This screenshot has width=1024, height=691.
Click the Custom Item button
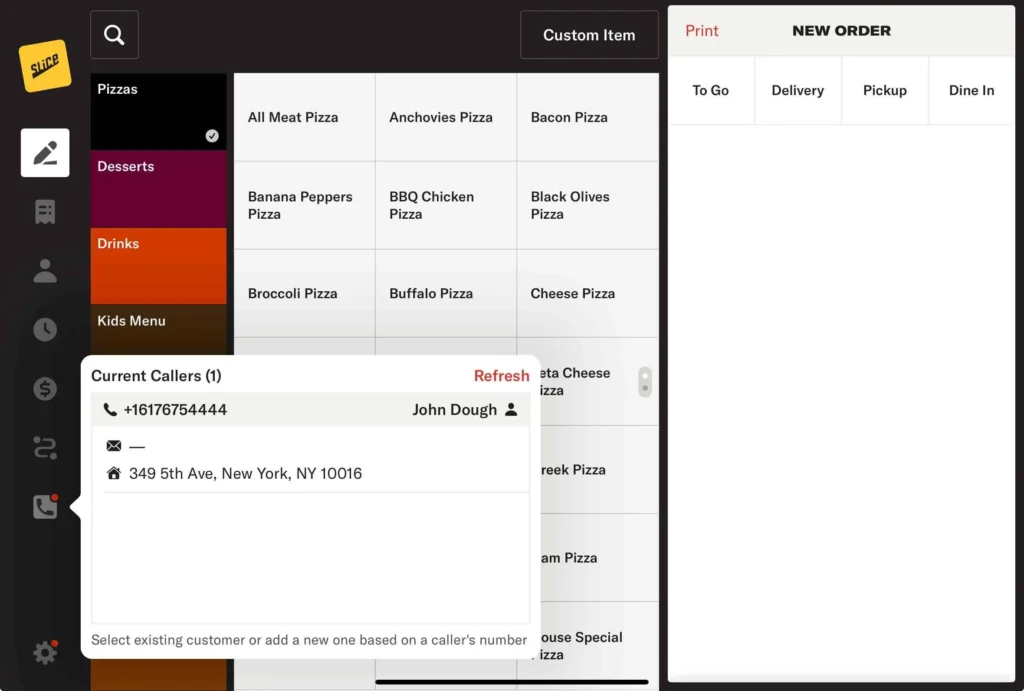[589, 35]
